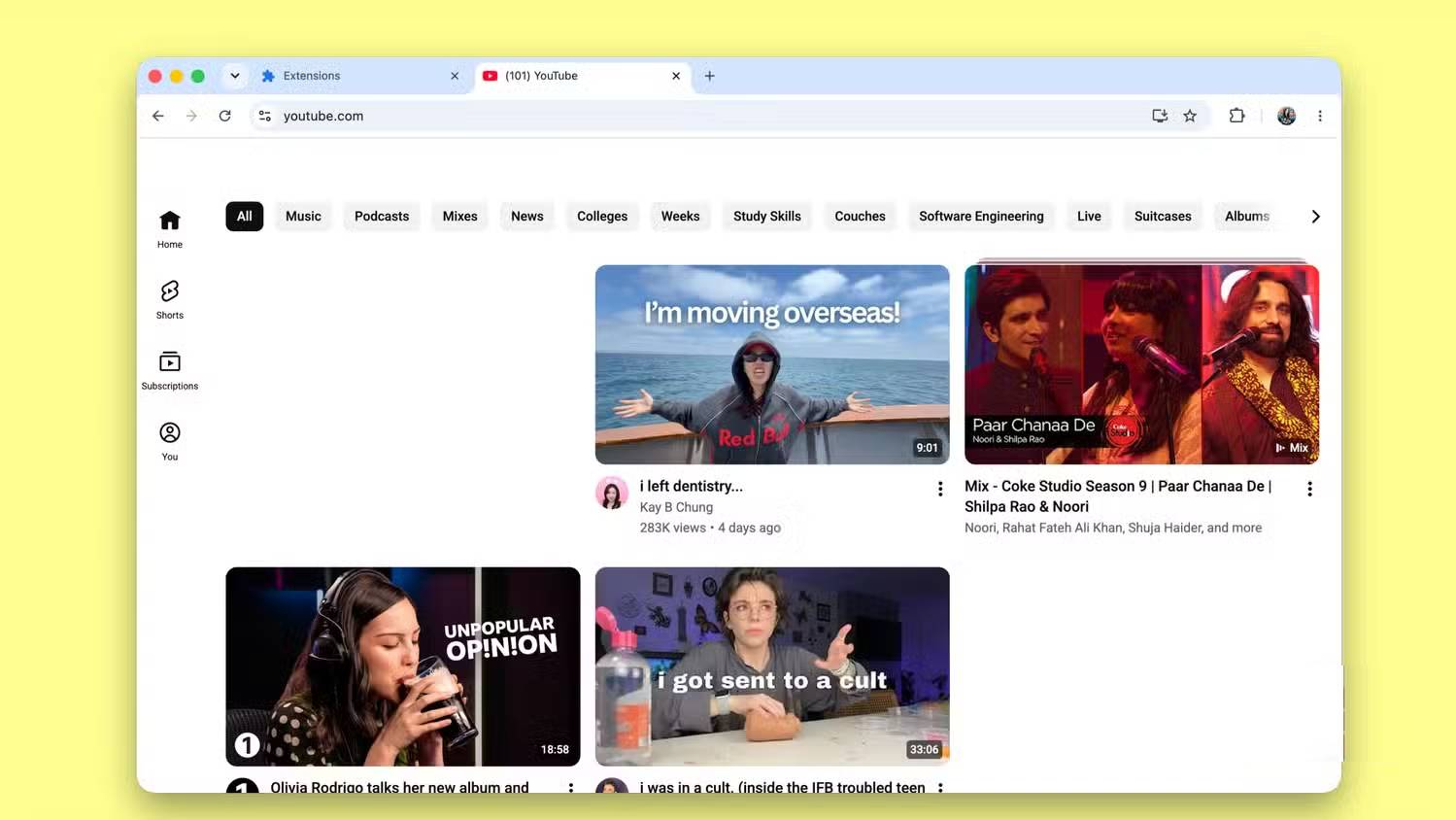
Task: Open options for the Olivia Rodrigo video
Action: pos(570,787)
